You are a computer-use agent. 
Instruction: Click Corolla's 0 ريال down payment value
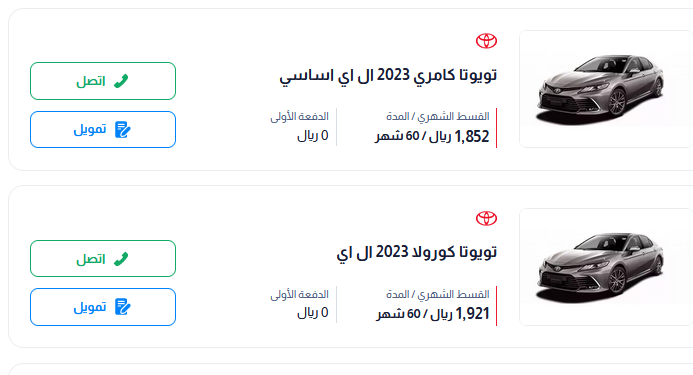tap(312, 313)
